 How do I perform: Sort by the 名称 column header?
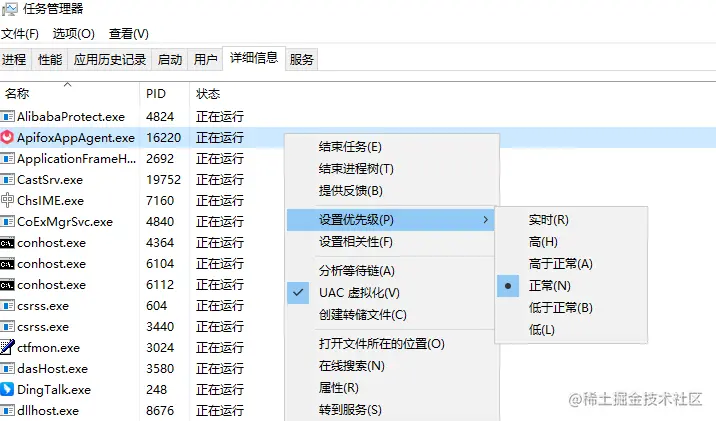tap(69, 94)
